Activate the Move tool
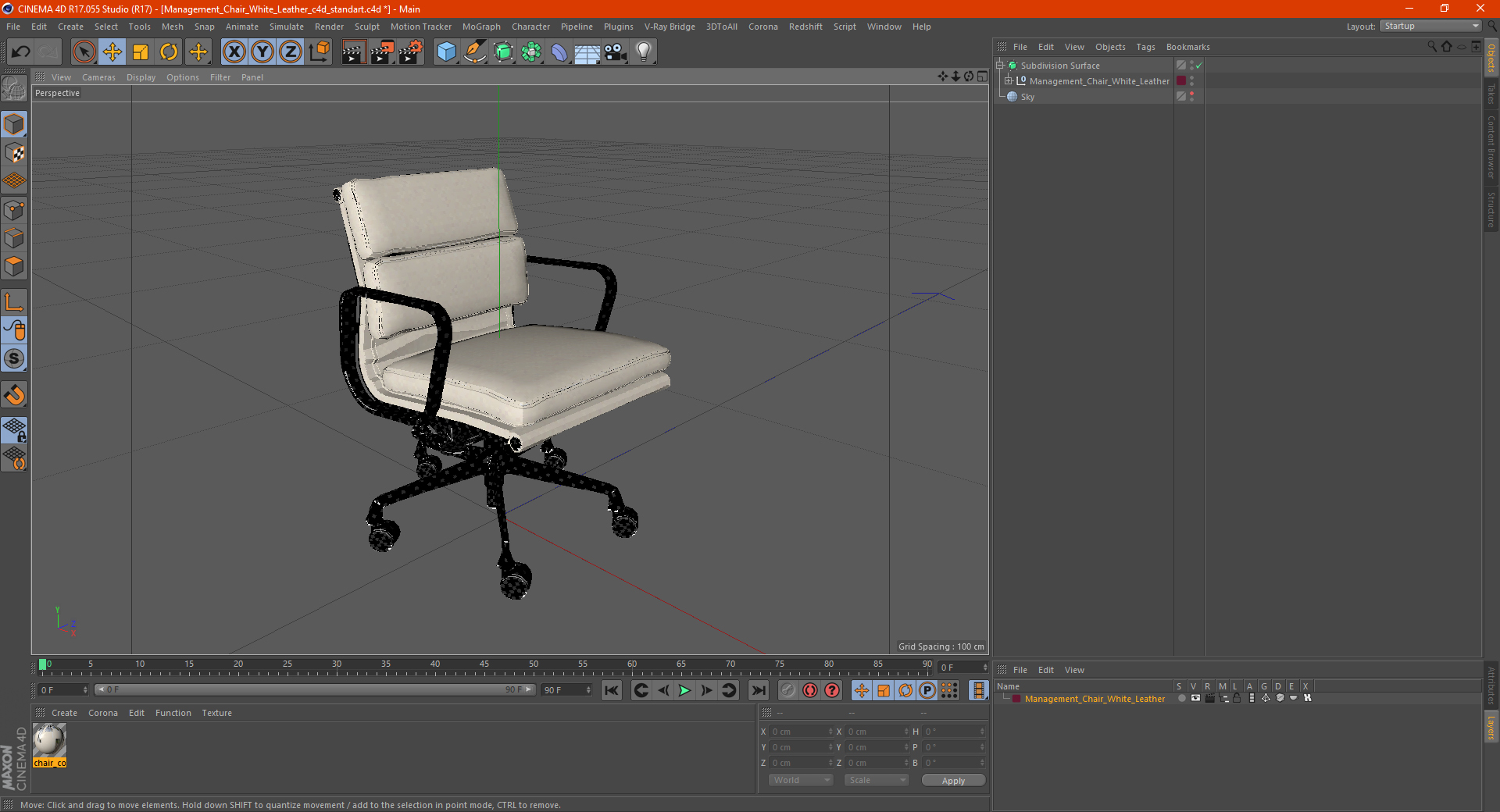 tap(112, 52)
